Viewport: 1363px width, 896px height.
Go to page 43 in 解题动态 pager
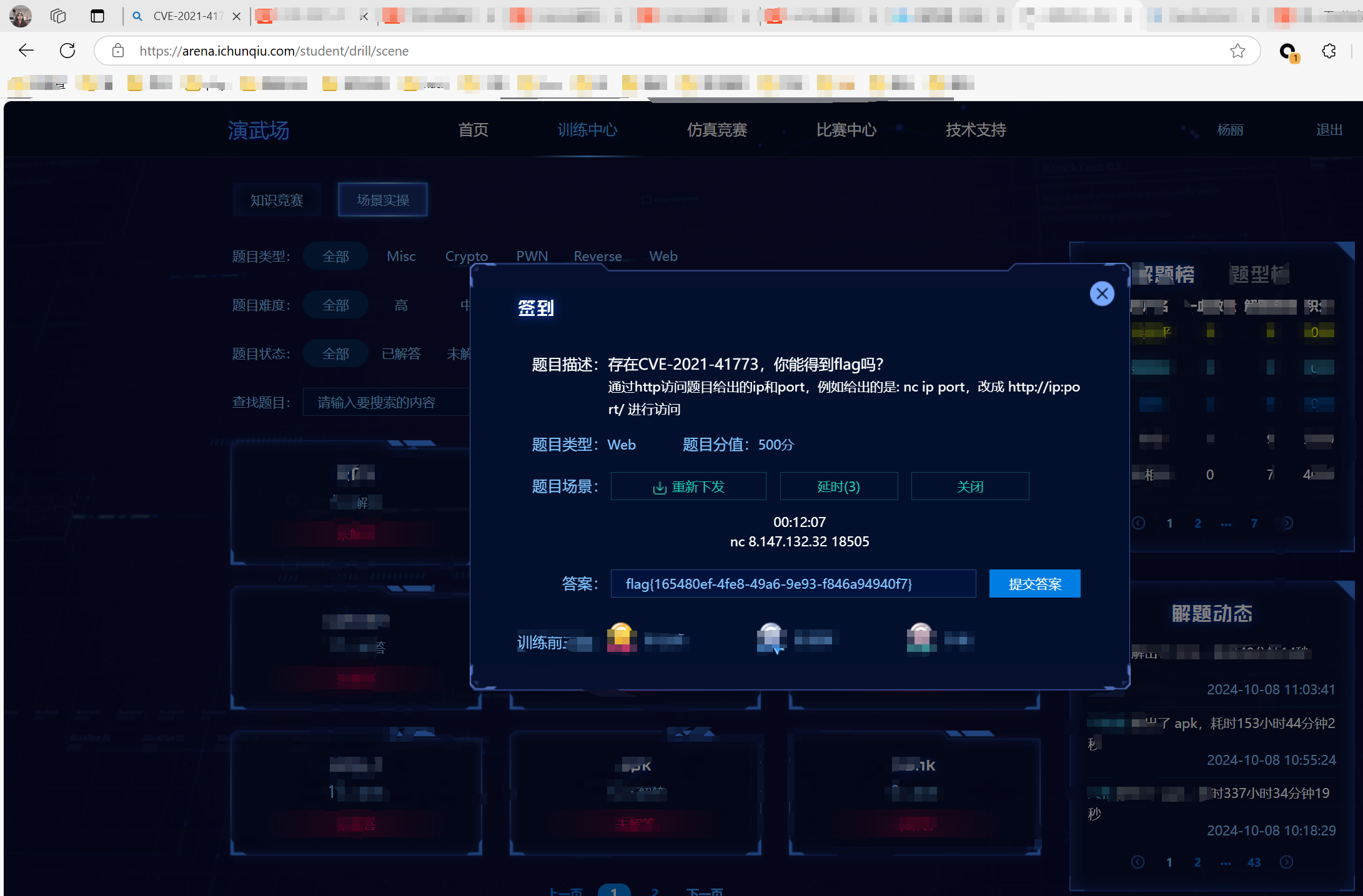coord(1254,862)
